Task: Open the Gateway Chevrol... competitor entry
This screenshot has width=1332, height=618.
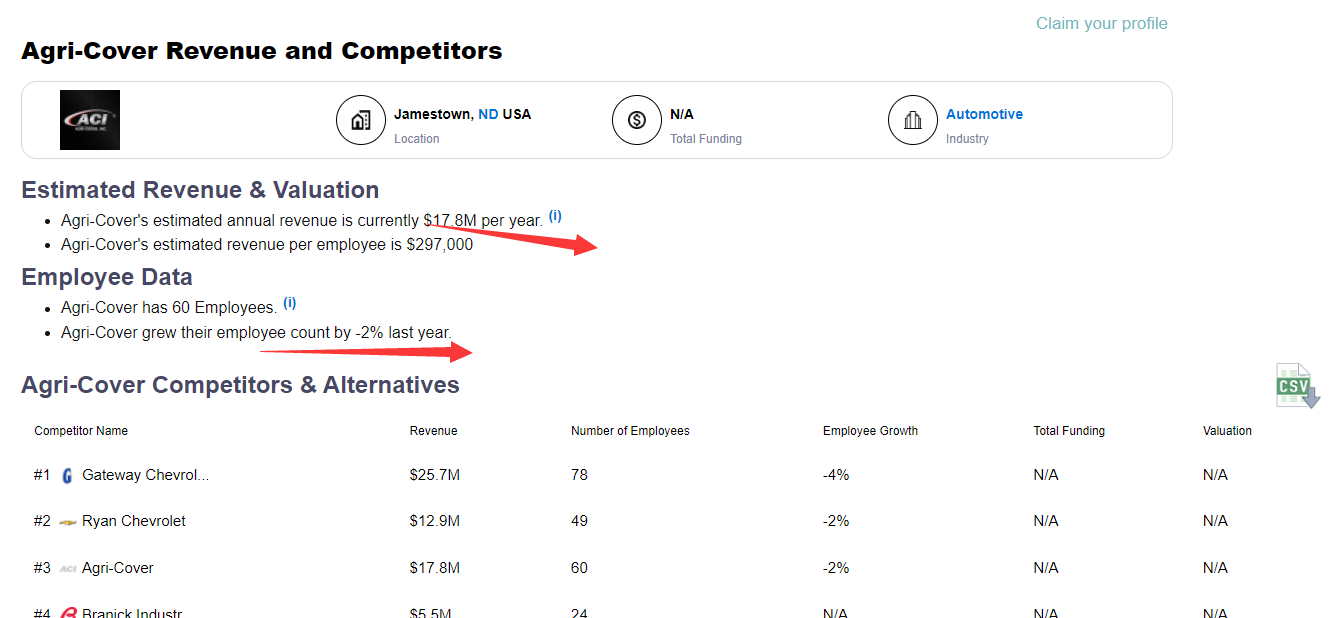Action: coord(146,475)
